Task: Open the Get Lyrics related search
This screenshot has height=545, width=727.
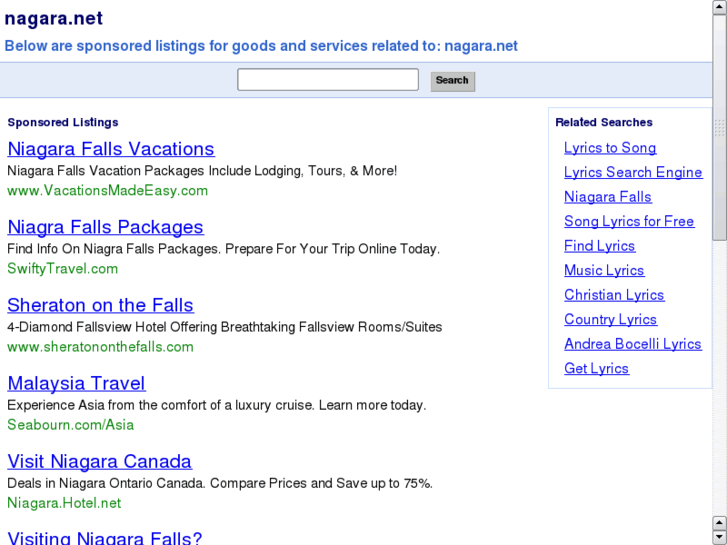Action: pos(596,368)
